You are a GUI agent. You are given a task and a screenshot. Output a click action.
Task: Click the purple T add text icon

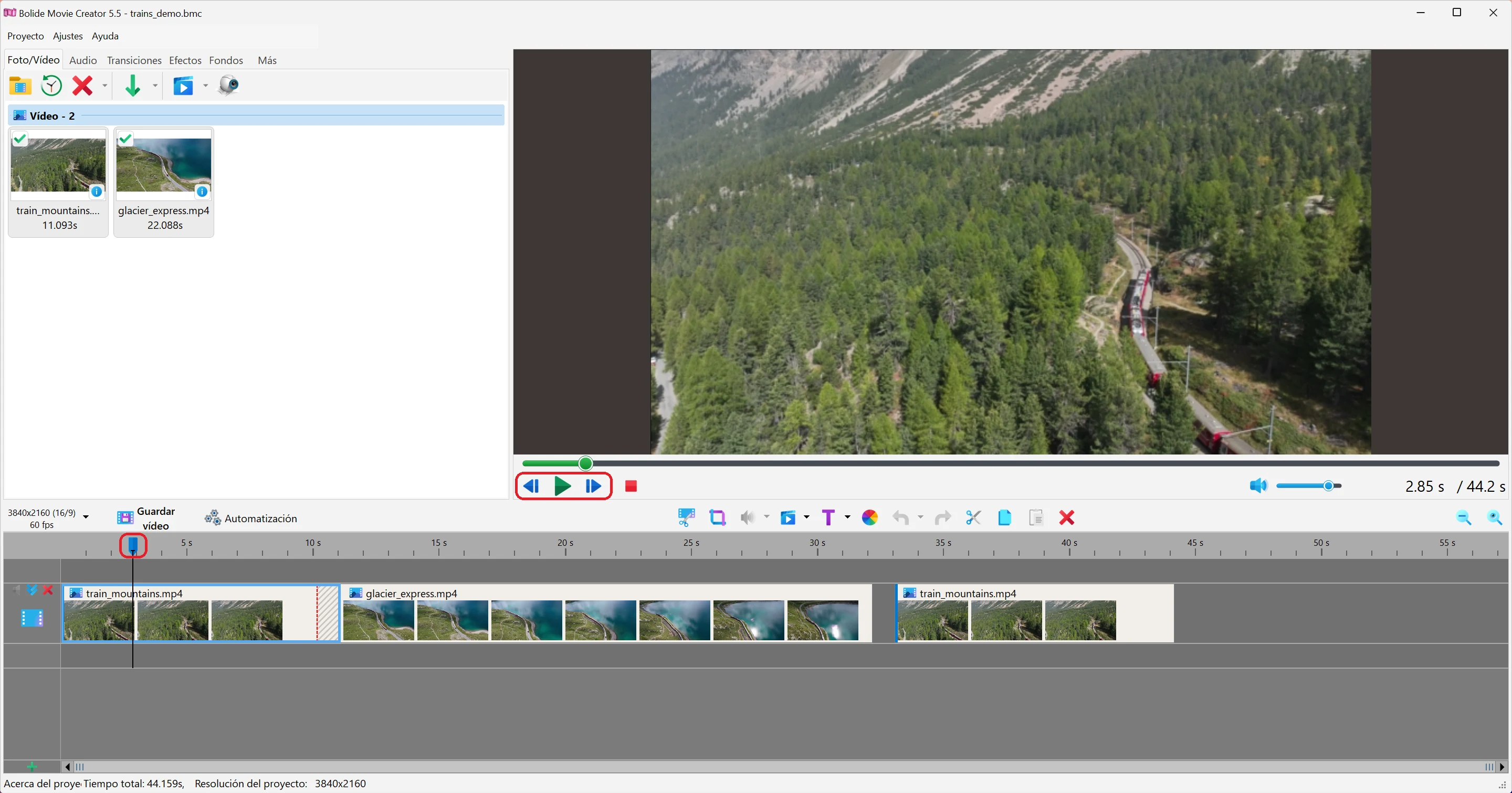click(x=828, y=517)
